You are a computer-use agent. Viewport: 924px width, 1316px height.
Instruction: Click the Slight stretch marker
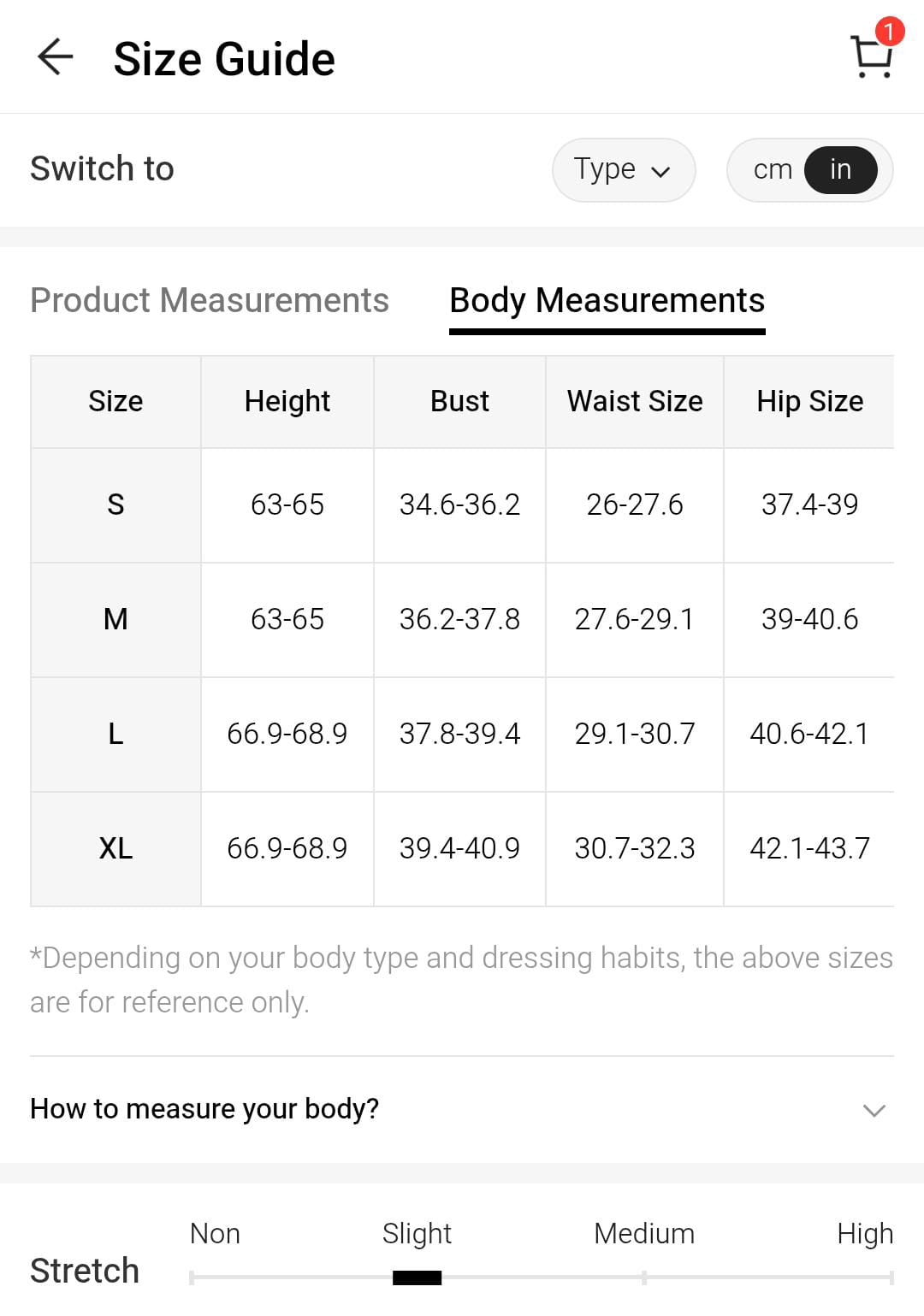(x=417, y=1278)
